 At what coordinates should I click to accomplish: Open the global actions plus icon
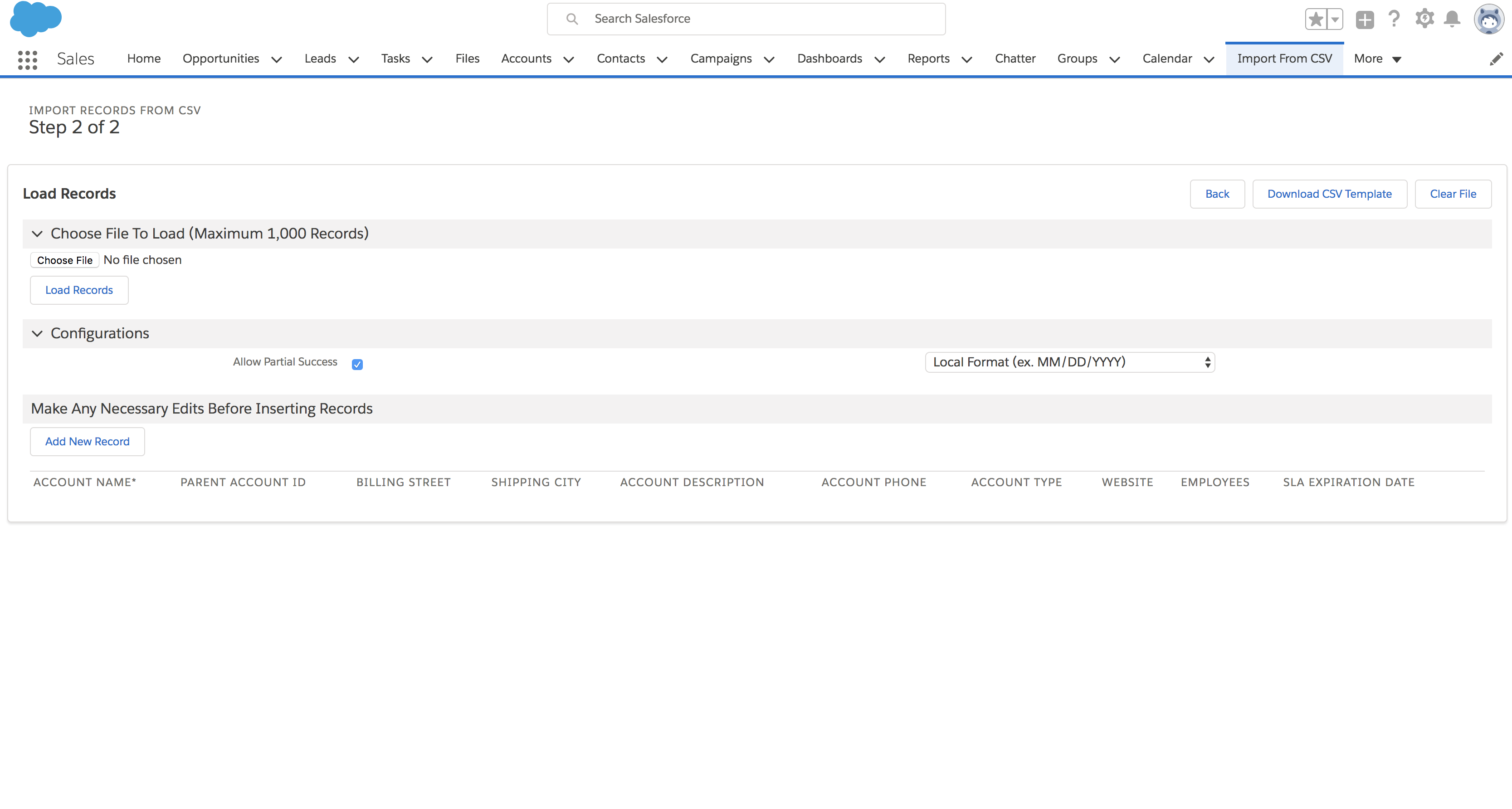tap(1365, 19)
